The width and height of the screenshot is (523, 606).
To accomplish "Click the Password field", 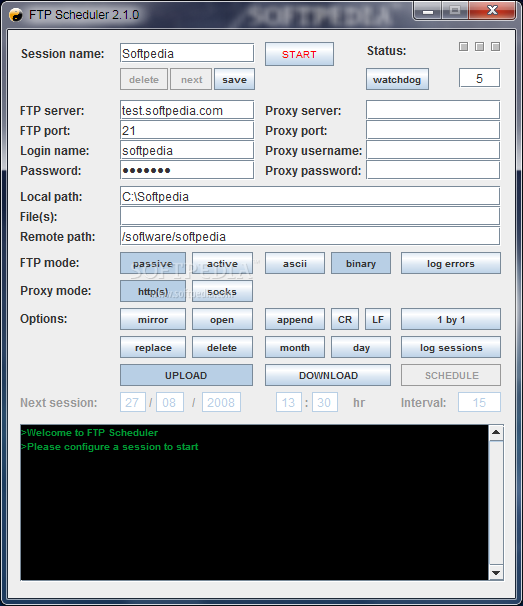I will (187, 170).
